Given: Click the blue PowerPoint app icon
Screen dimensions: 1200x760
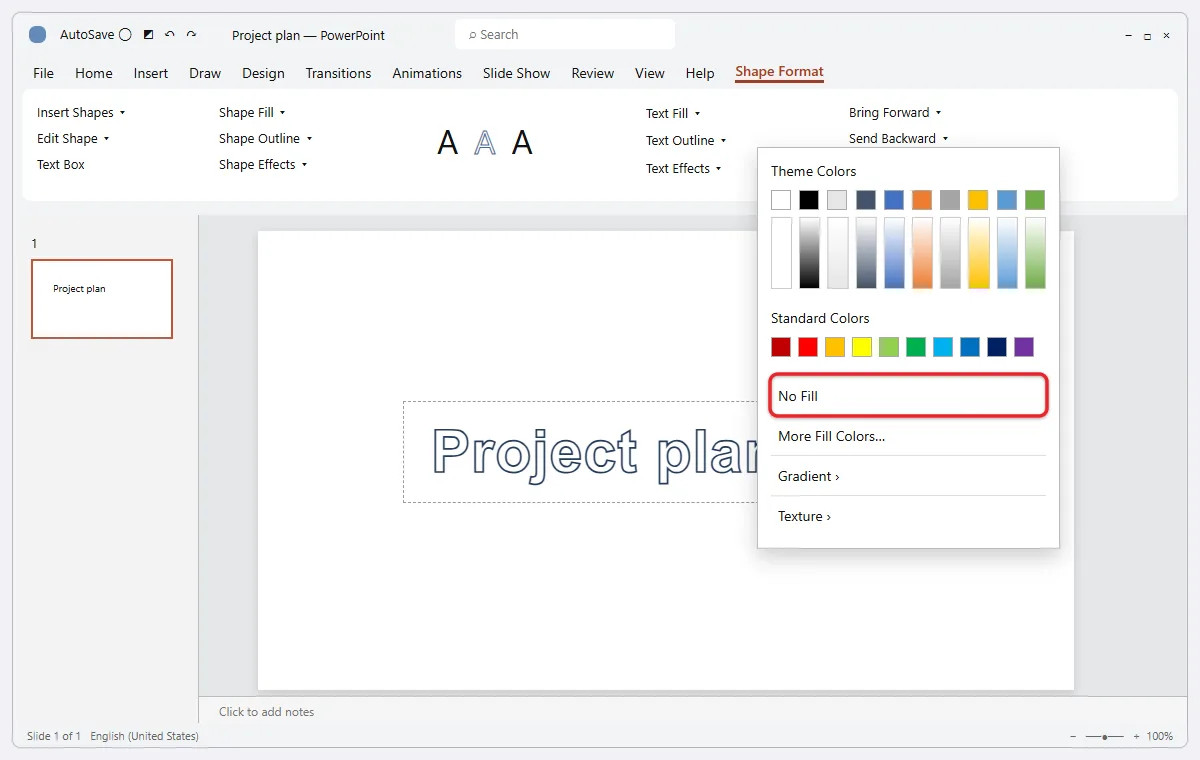Looking at the screenshot, I should pos(37,34).
